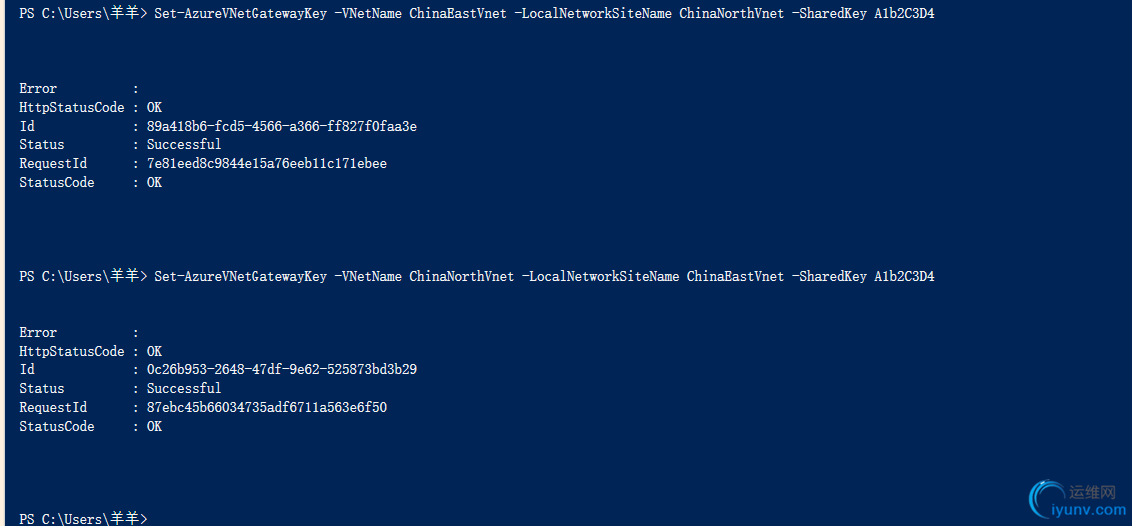Screen dimensions: 1132x526
Task: Click HttpStatusCode label above Id 89a418b6
Action: click(72, 107)
